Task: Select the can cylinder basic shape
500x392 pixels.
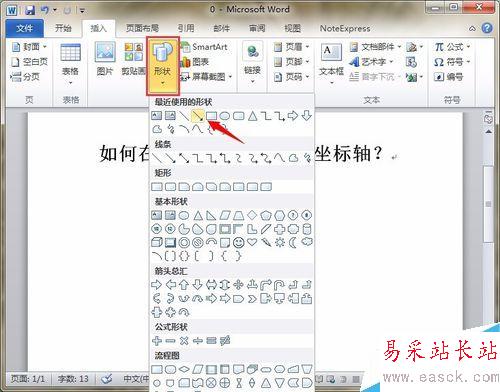Action: (307, 229)
